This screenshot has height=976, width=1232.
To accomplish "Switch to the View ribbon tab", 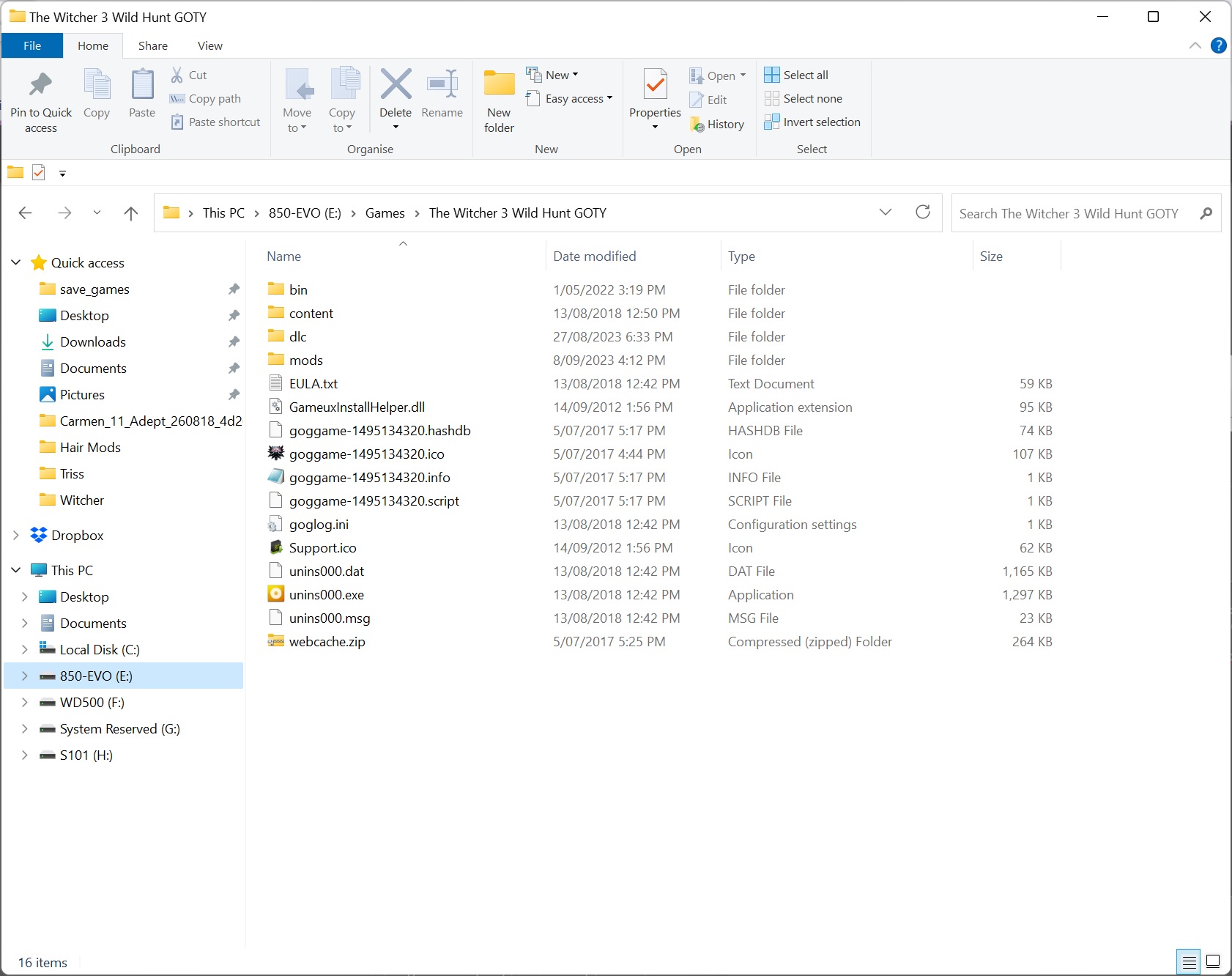I will pyautogui.click(x=210, y=45).
